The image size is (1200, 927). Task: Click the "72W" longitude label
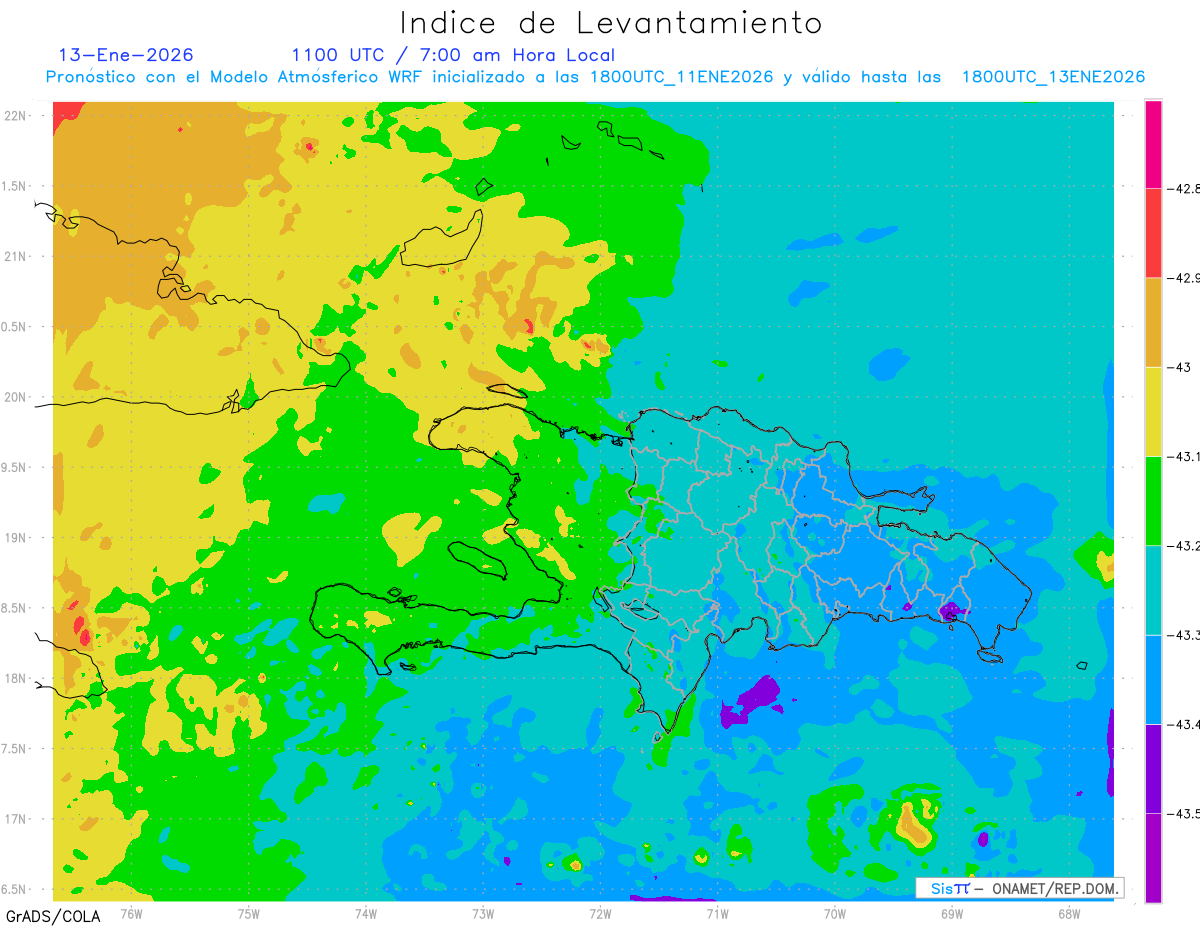(x=600, y=913)
